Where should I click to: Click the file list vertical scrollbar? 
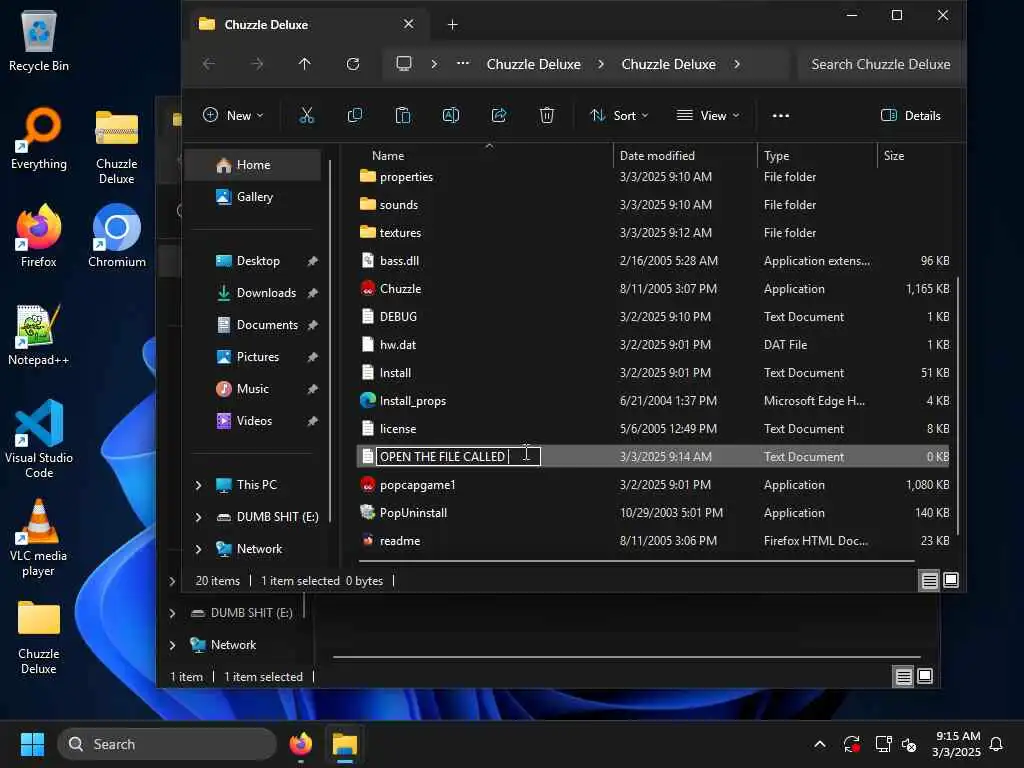[957, 405]
